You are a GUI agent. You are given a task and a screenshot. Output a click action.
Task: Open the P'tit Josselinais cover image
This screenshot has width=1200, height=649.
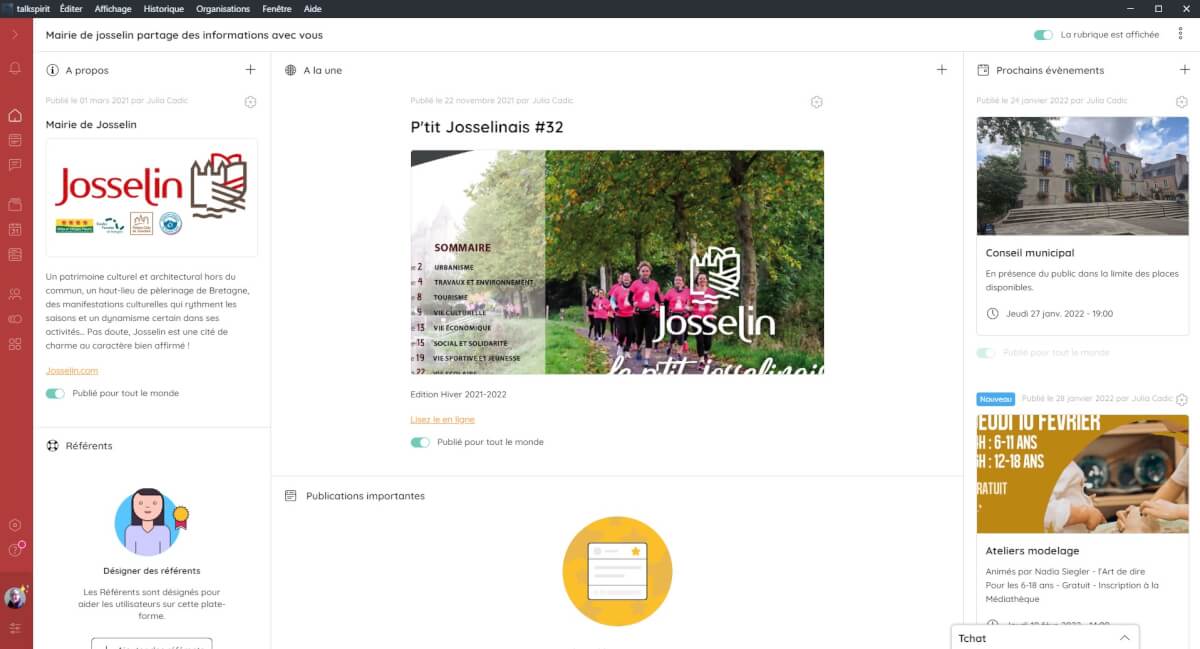click(x=617, y=262)
